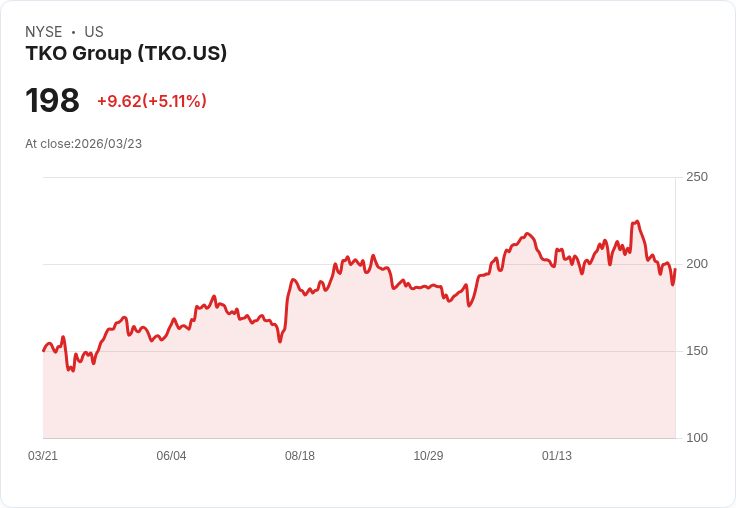Click the highest peak of the price line
This screenshot has height=508, width=736.
click(x=637, y=222)
